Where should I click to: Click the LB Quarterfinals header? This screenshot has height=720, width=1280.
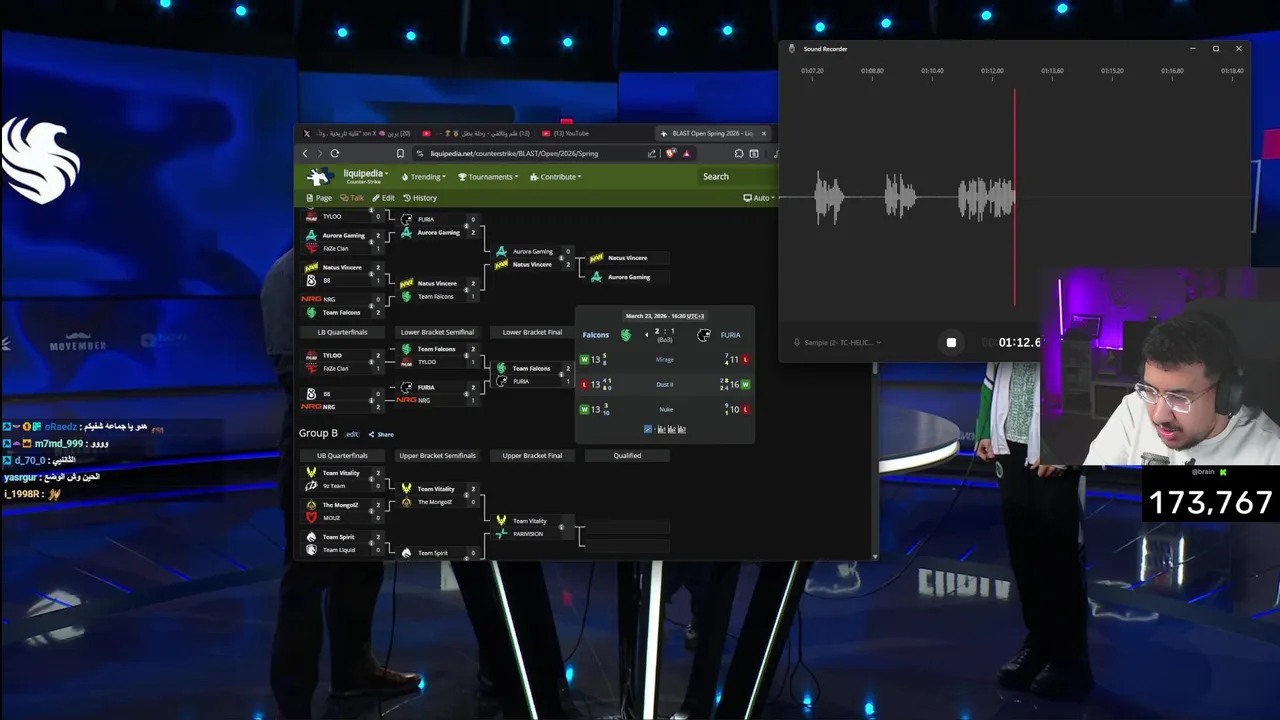[342, 332]
